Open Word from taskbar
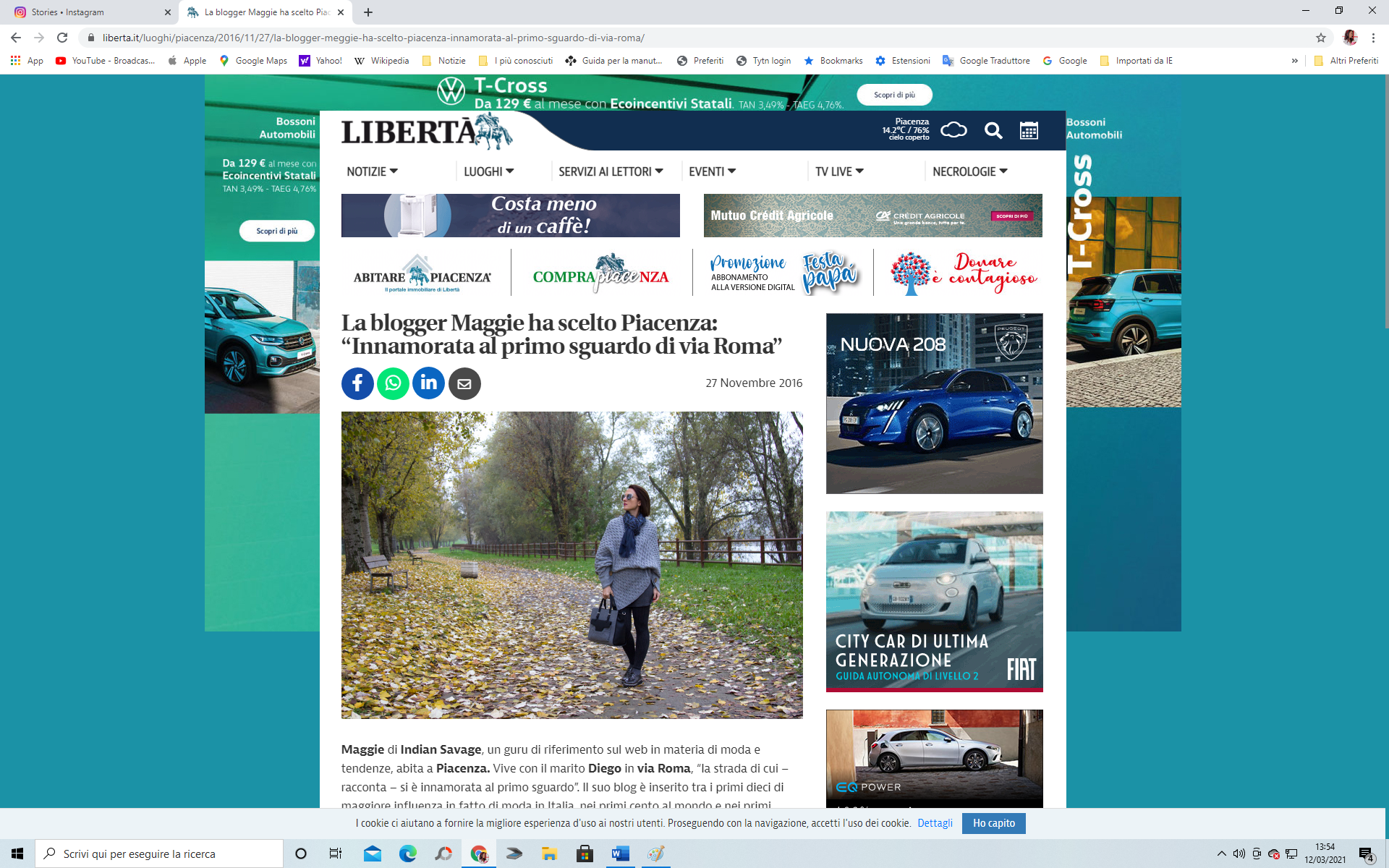The width and height of the screenshot is (1389, 868). point(621,854)
